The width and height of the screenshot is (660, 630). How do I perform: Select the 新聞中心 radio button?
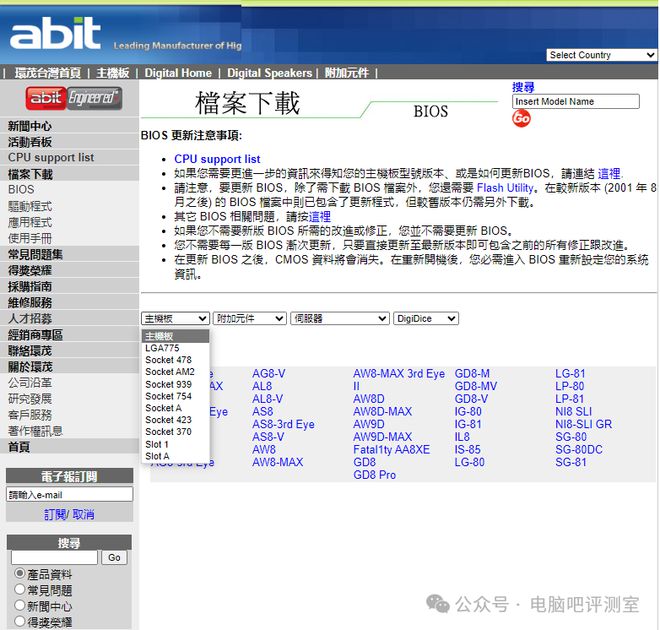coord(19,605)
